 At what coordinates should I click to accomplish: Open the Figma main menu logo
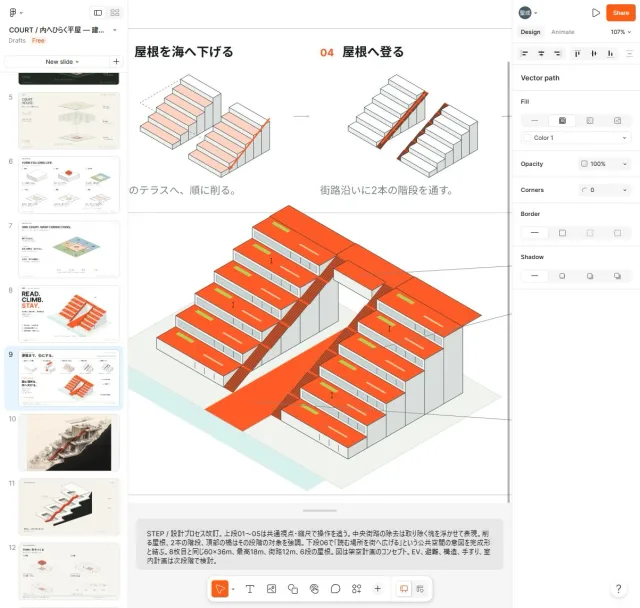click(x=13, y=13)
